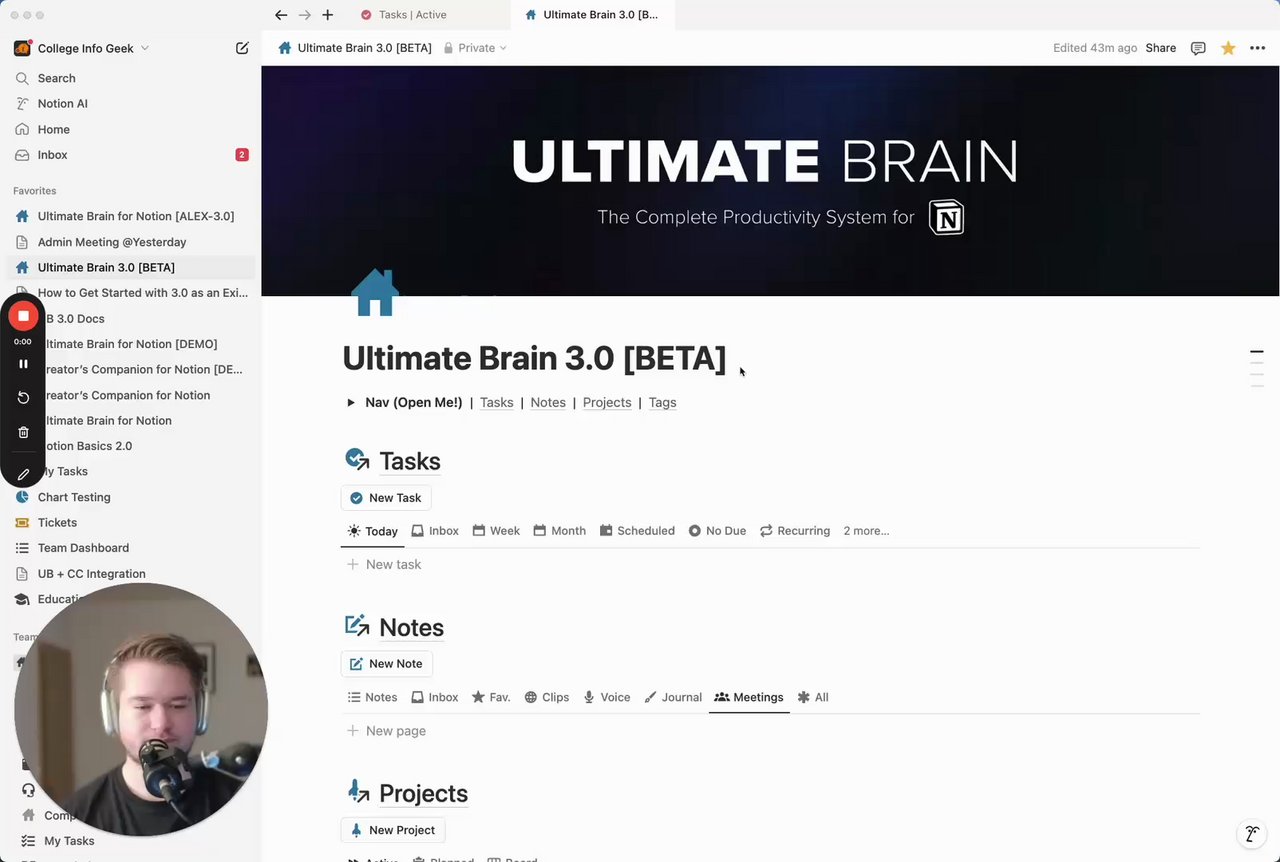Restart recording with the undo arrow
The image size is (1280, 862).
23,398
